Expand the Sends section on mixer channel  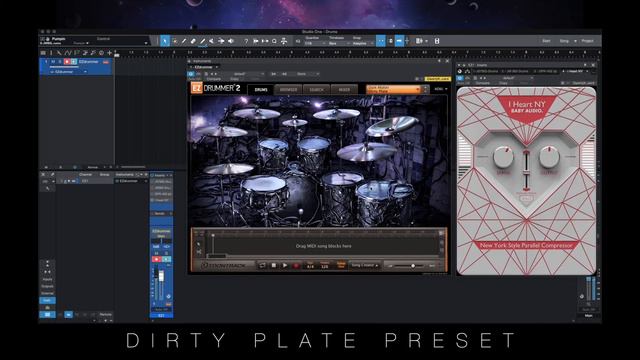tap(162, 213)
